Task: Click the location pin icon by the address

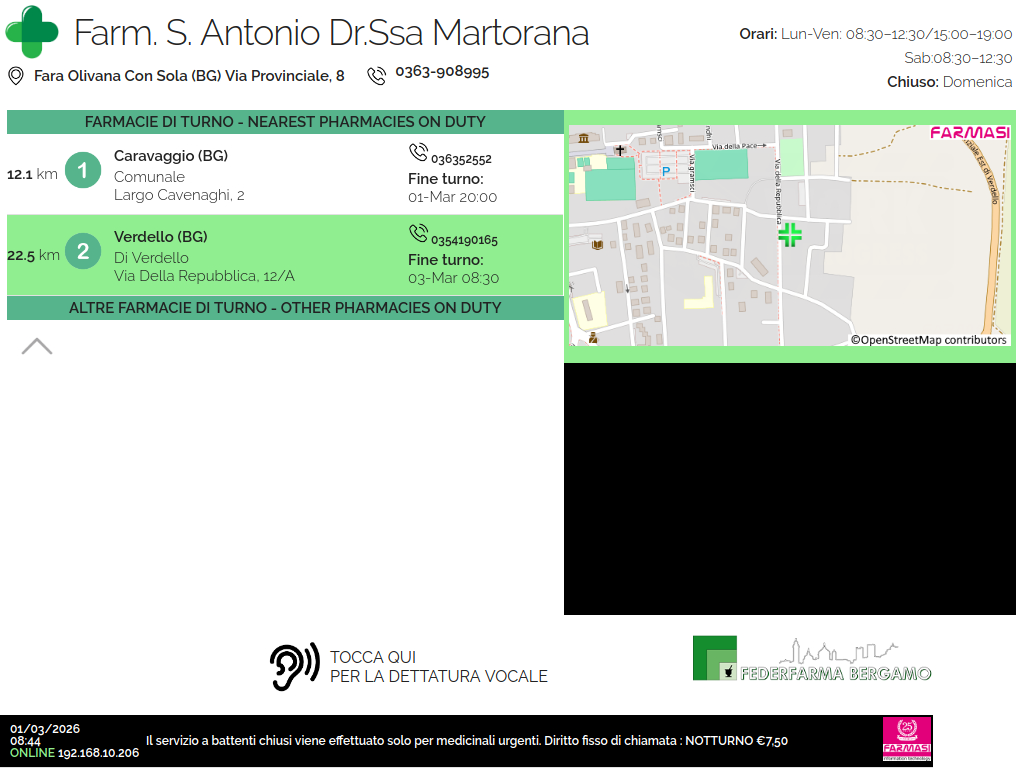Action: (x=16, y=76)
